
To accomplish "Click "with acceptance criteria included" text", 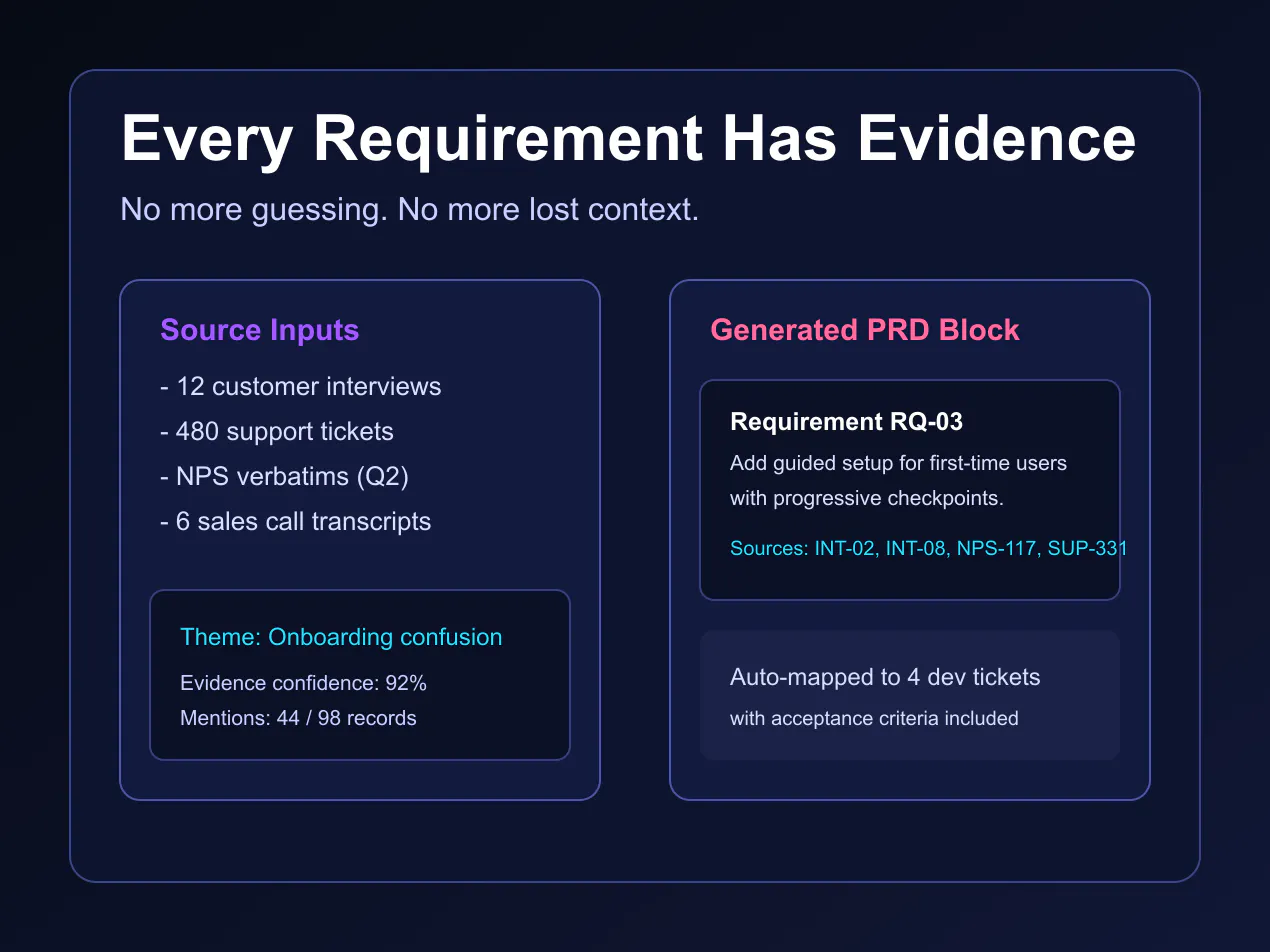I will (874, 718).
